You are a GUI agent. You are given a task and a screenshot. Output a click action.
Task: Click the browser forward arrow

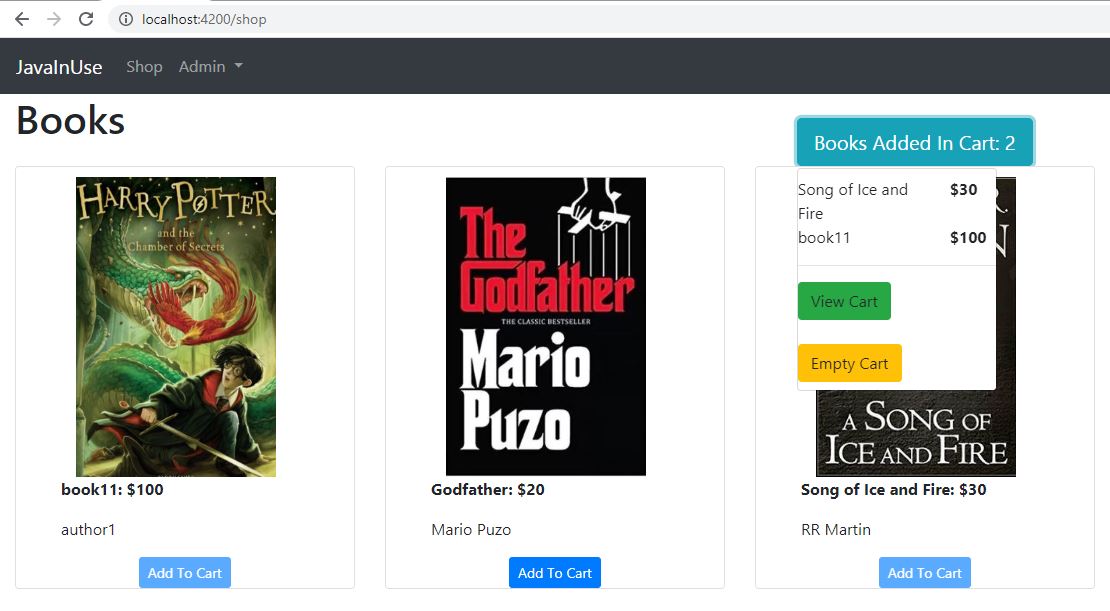tap(54, 19)
